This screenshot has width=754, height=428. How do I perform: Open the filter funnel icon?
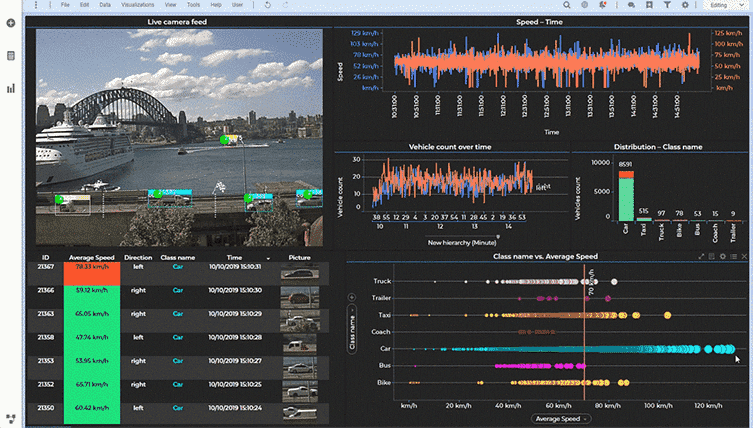click(667, 5)
